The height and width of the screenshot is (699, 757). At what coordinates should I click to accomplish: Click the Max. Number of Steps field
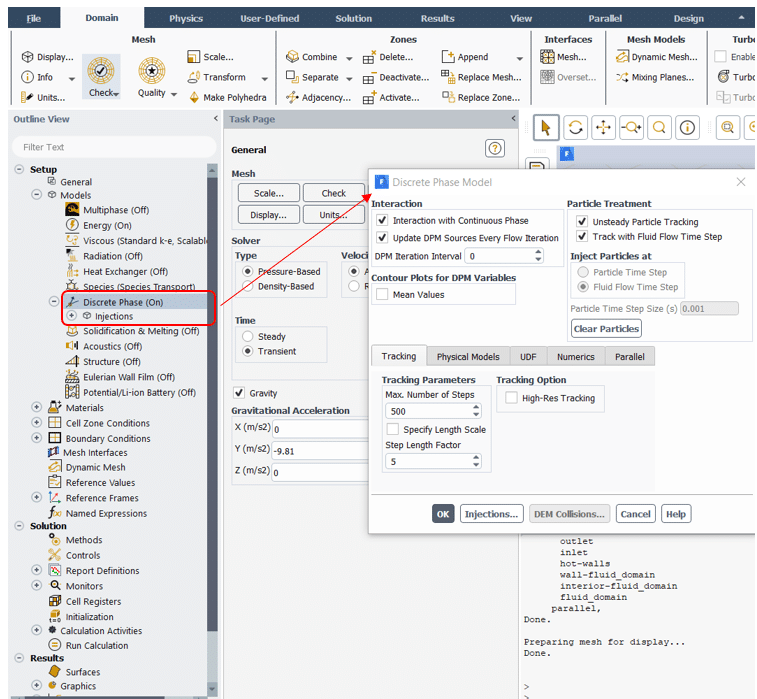click(x=426, y=411)
